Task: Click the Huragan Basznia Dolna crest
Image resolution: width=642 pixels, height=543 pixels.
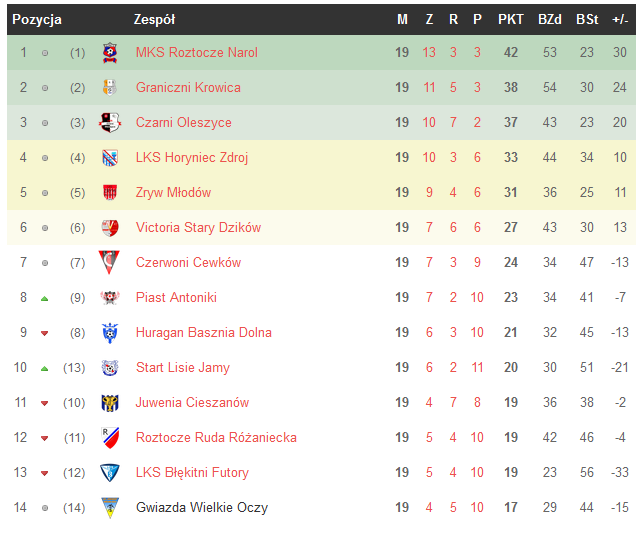Action: point(110,333)
